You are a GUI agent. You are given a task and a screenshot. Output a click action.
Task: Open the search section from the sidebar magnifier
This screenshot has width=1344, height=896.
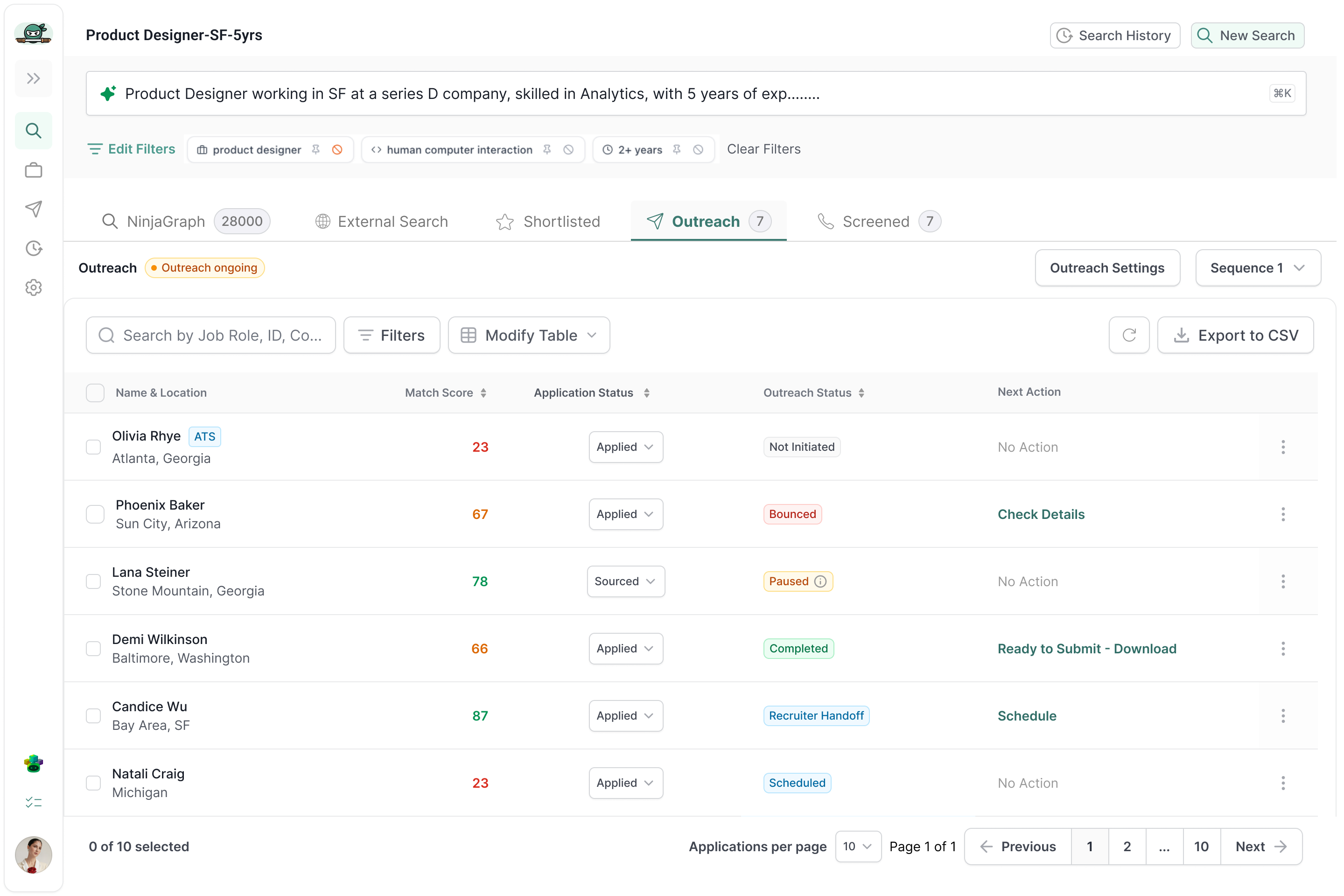(x=33, y=130)
